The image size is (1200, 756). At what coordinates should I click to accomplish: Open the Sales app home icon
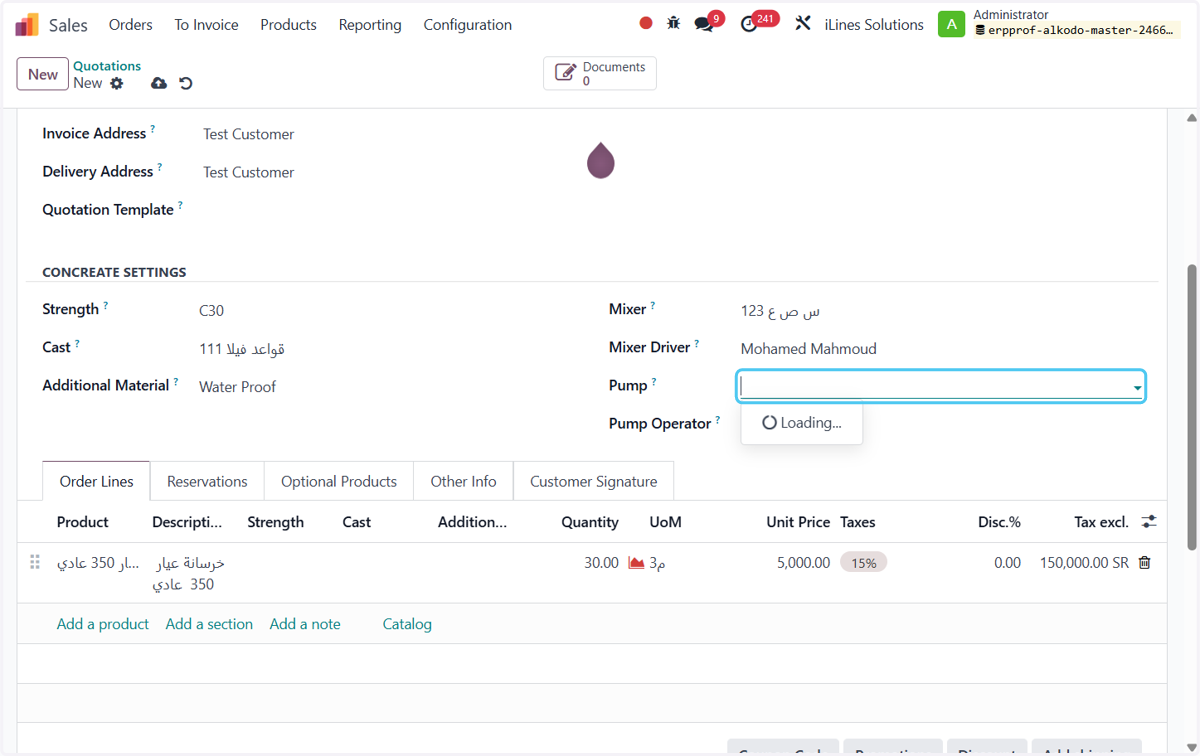point(27,25)
